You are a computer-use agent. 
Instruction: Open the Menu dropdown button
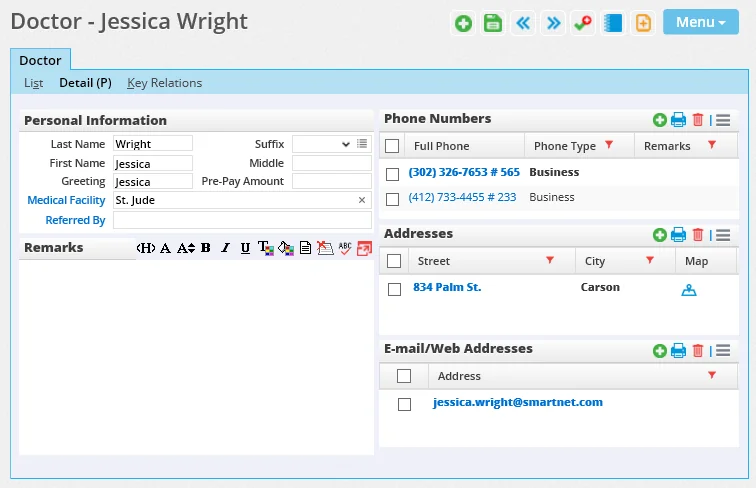pyautogui.click(x=701, y=22)
